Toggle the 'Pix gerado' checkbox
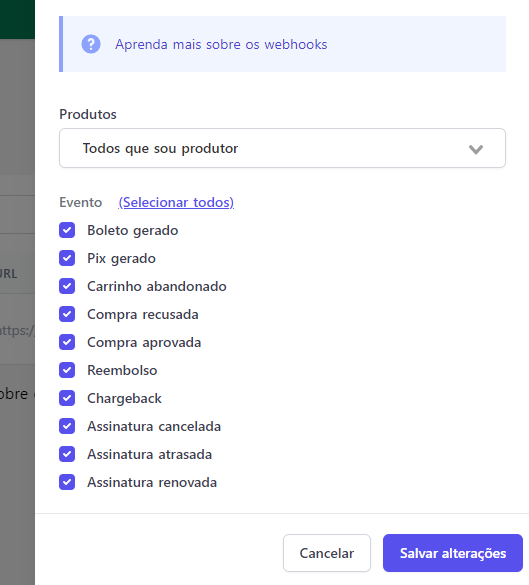The width and height of the screenshot is (529, 585). point(67,258)
